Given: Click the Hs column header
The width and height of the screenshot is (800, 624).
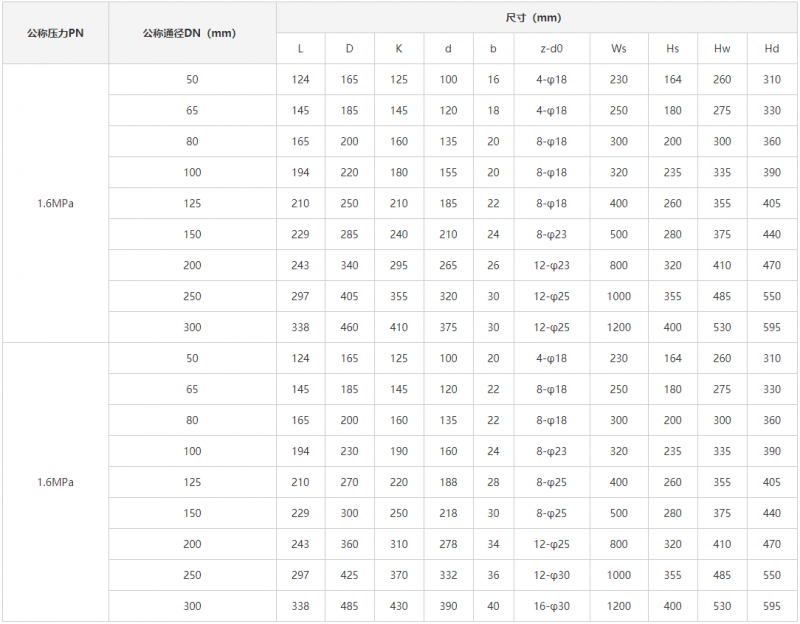Looking at the screenshot, I should click(672, 48).
